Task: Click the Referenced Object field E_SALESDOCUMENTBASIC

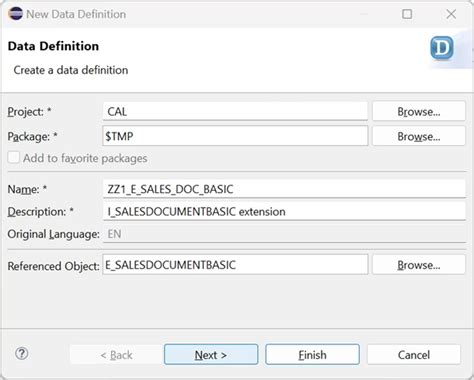Action: 235,265
